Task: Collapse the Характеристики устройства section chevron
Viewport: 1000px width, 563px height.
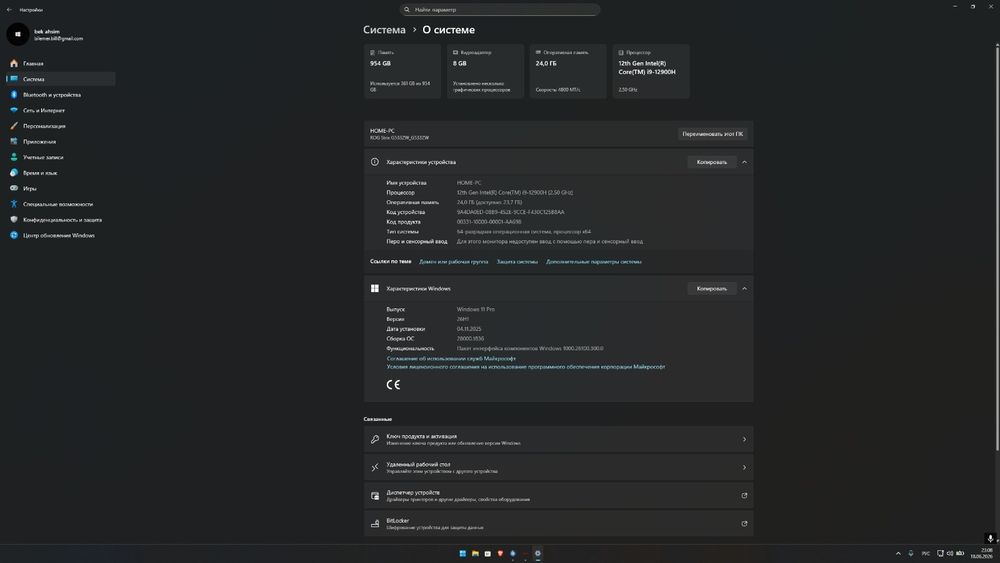Action: tap(744, 162)
